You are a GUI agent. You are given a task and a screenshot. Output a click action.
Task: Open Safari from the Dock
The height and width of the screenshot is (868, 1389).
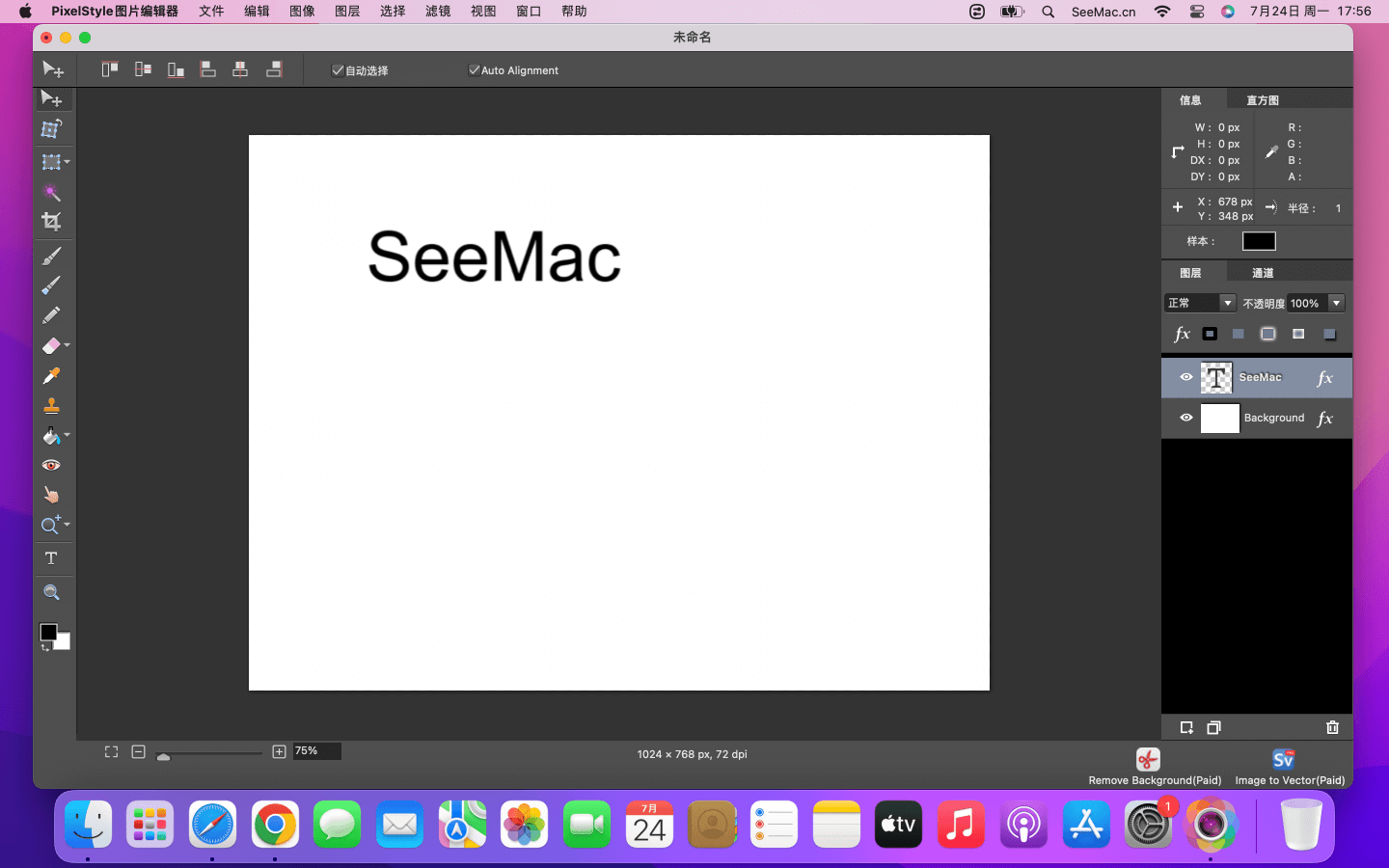(x=212, y=825)
